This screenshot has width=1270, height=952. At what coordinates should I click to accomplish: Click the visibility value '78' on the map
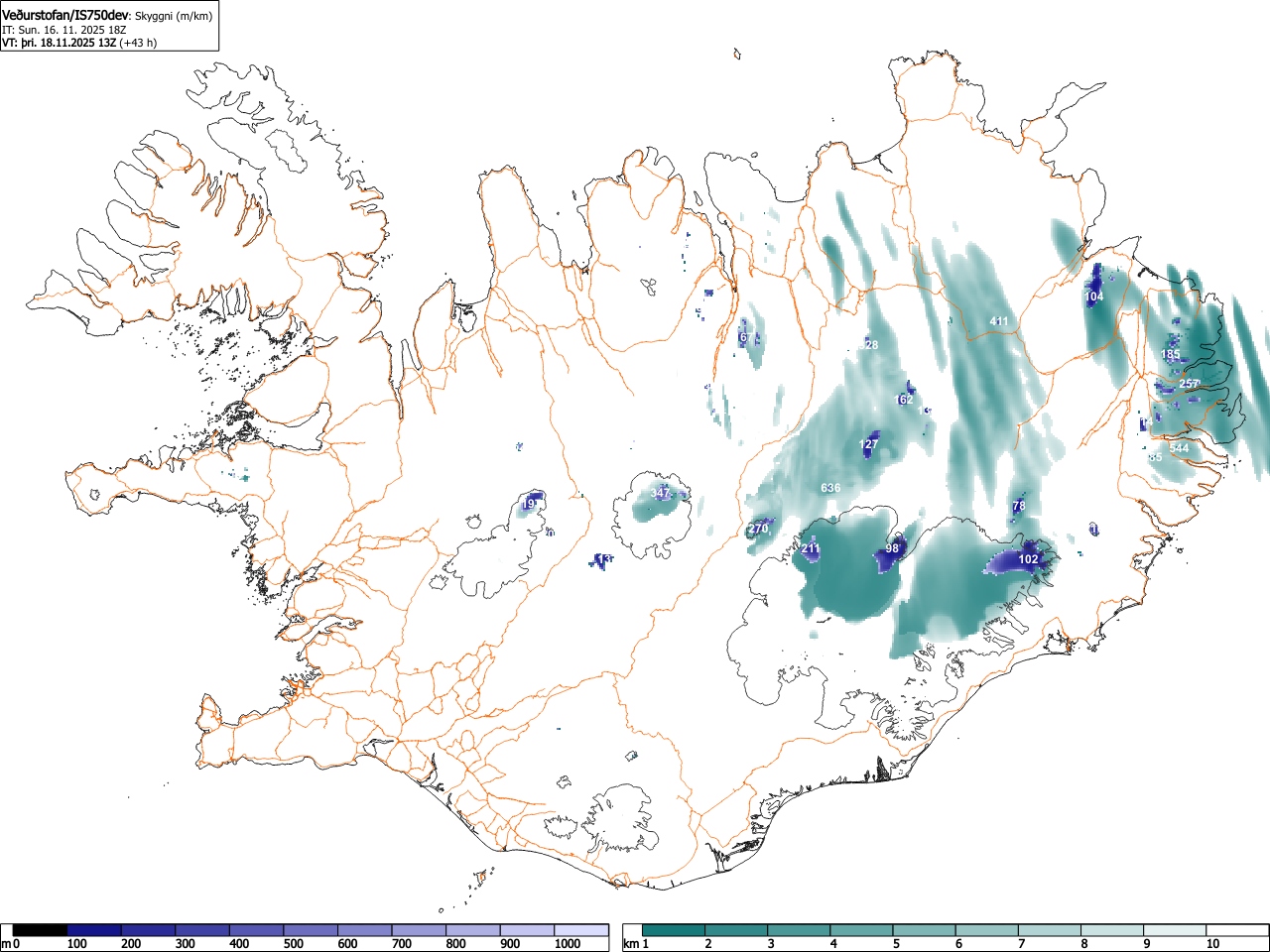pyautogui.click(x=1019, y=506)
